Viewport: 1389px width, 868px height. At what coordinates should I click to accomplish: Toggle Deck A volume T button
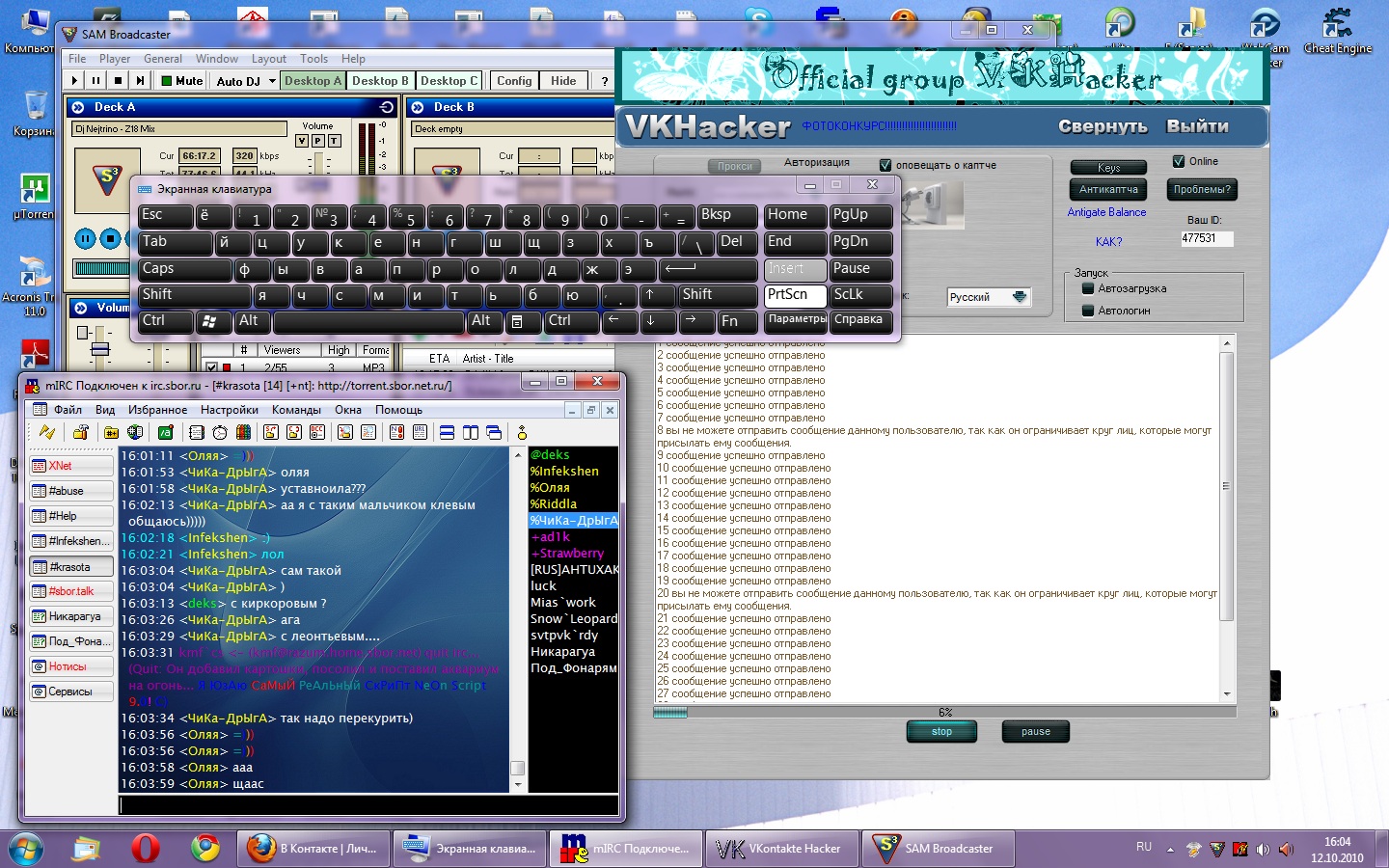click(x=334, y=141)
